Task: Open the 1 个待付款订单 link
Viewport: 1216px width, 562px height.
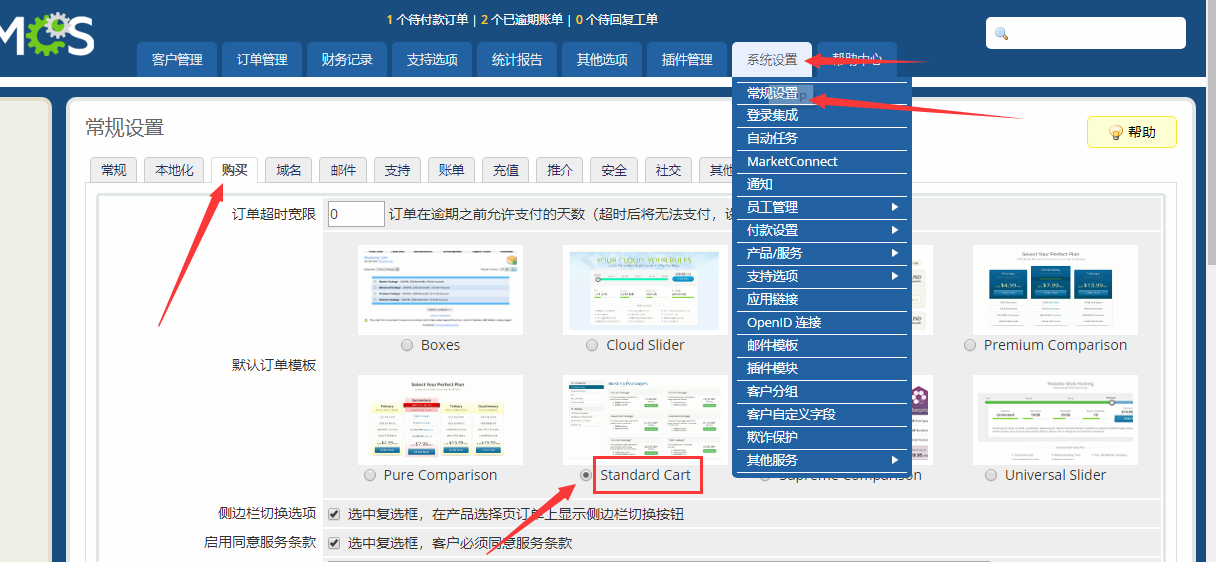Action: (427, 19)
